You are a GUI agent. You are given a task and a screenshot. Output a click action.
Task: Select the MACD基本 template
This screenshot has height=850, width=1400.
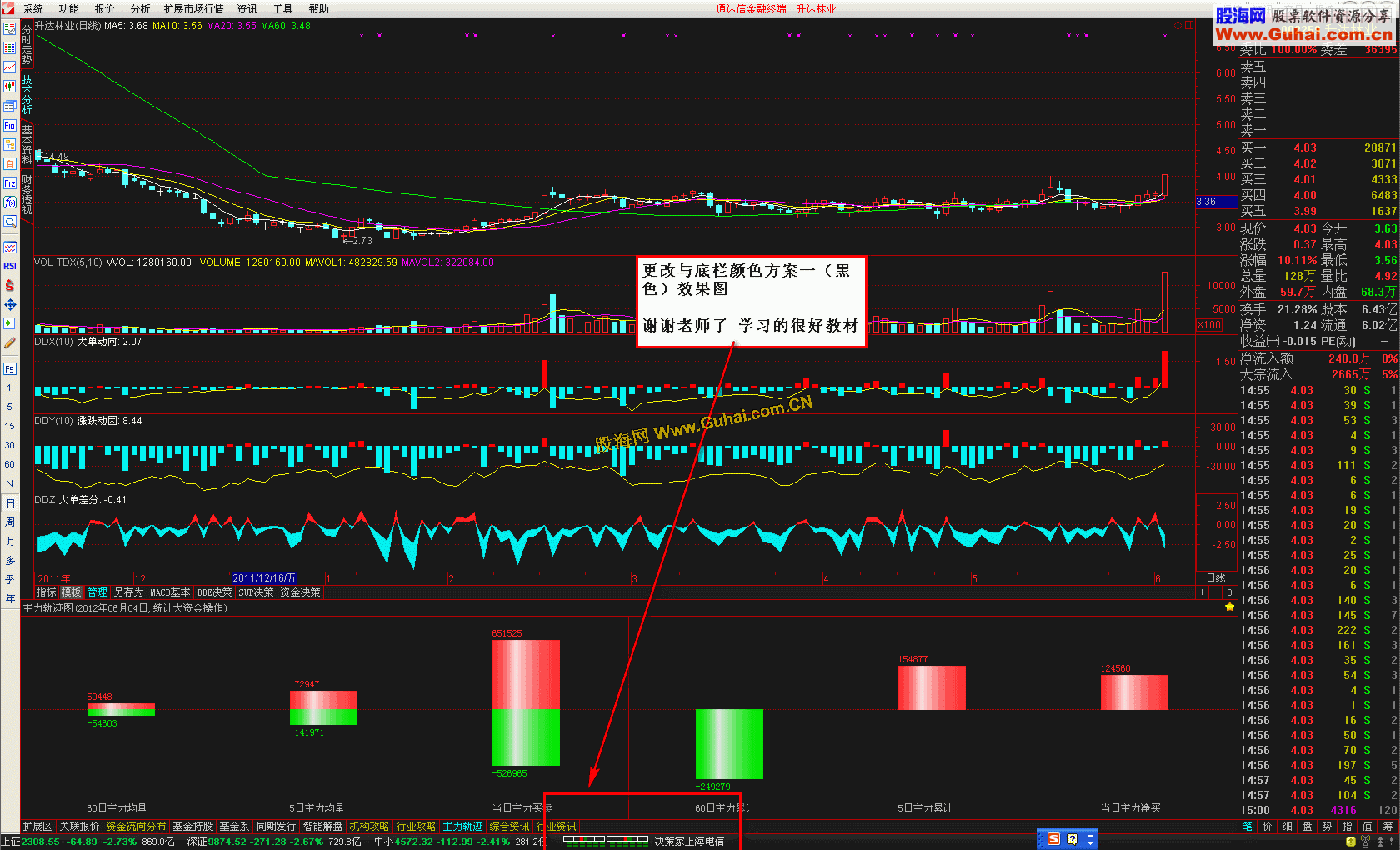pos(170,592)
